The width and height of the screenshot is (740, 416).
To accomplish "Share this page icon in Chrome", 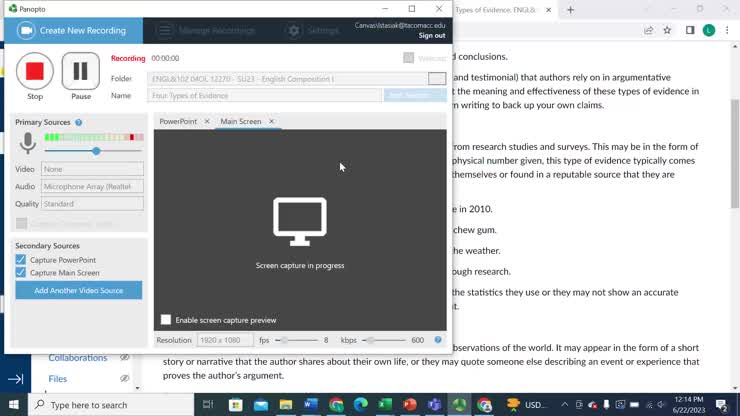I will click(648, 31).
